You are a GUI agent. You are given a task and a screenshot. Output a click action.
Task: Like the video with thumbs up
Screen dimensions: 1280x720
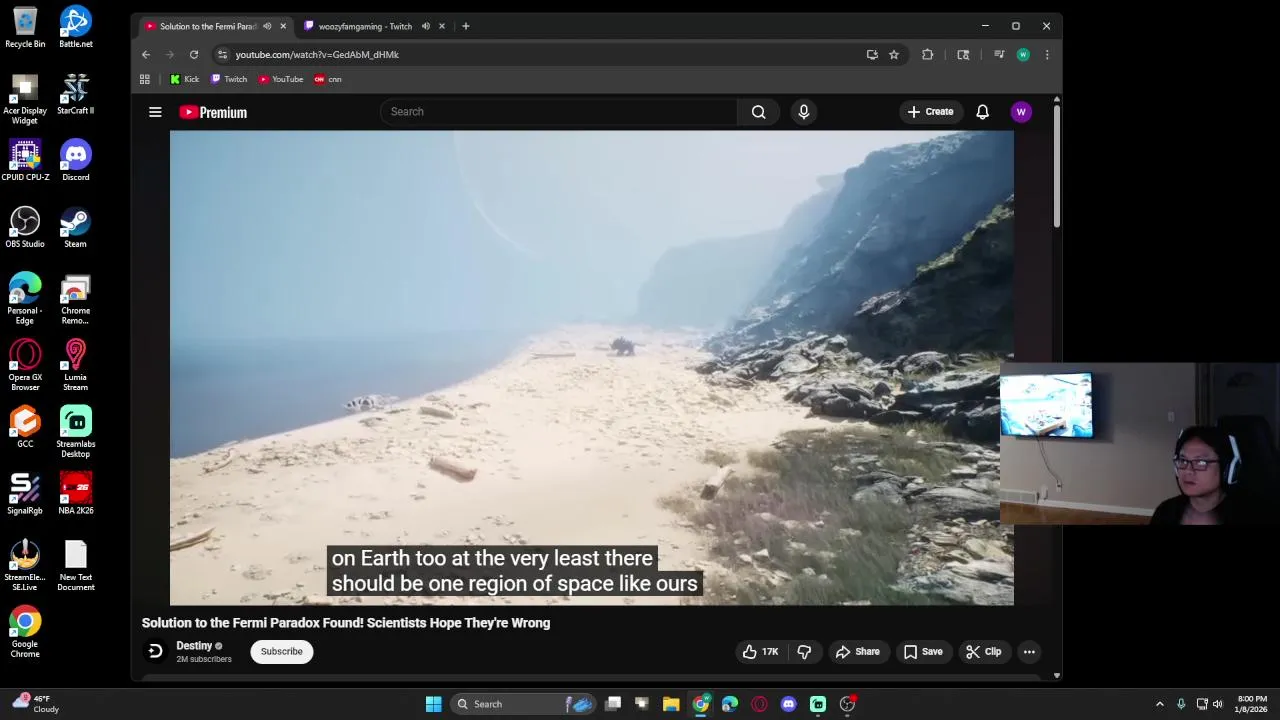(760, 652)
